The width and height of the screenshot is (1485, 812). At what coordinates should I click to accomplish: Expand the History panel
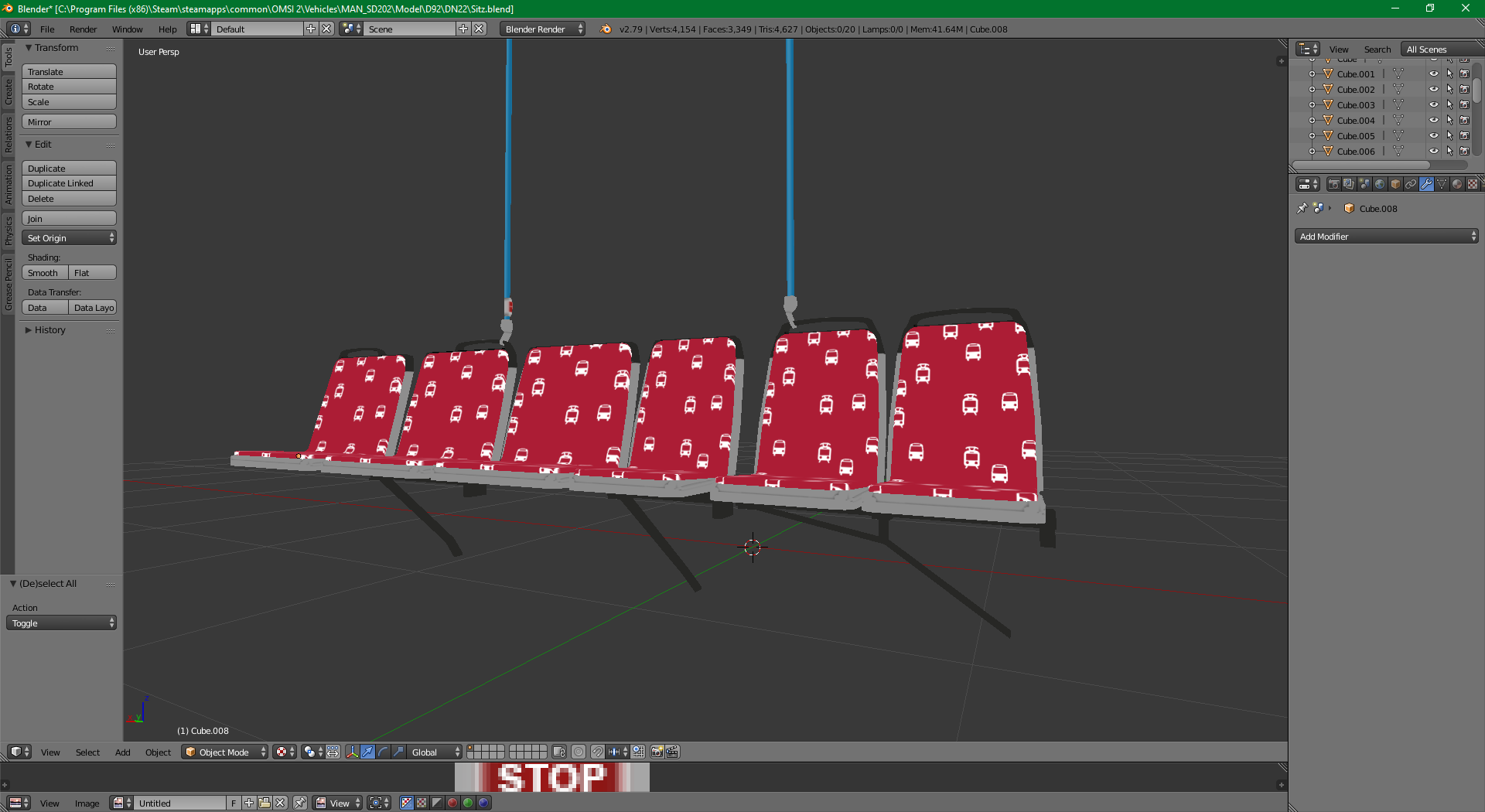tap(49, 330)
